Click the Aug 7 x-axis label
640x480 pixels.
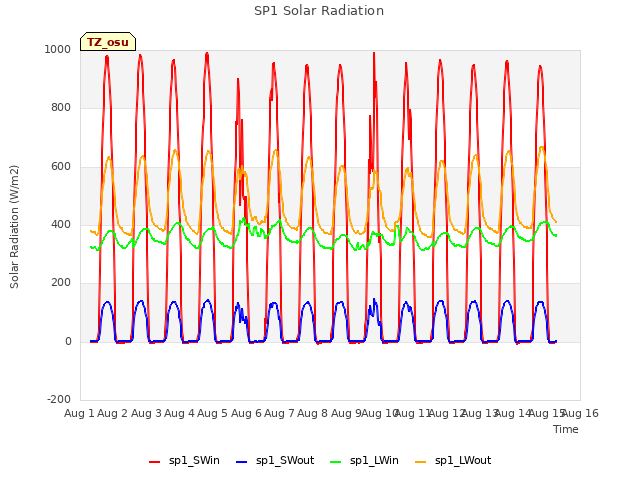point(279,413)
